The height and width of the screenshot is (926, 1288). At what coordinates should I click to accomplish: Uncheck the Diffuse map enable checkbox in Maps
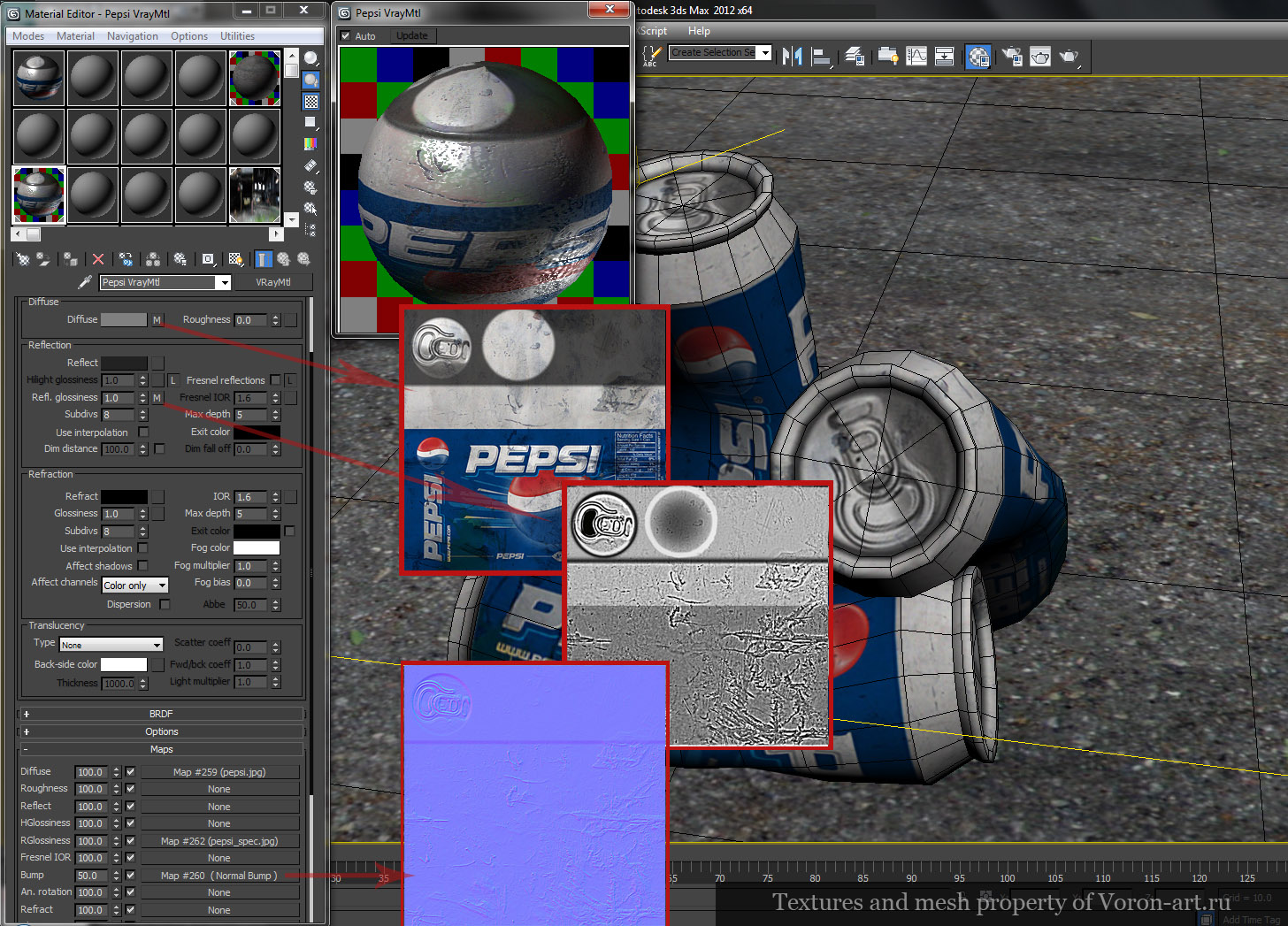click(x=130, y=772)
